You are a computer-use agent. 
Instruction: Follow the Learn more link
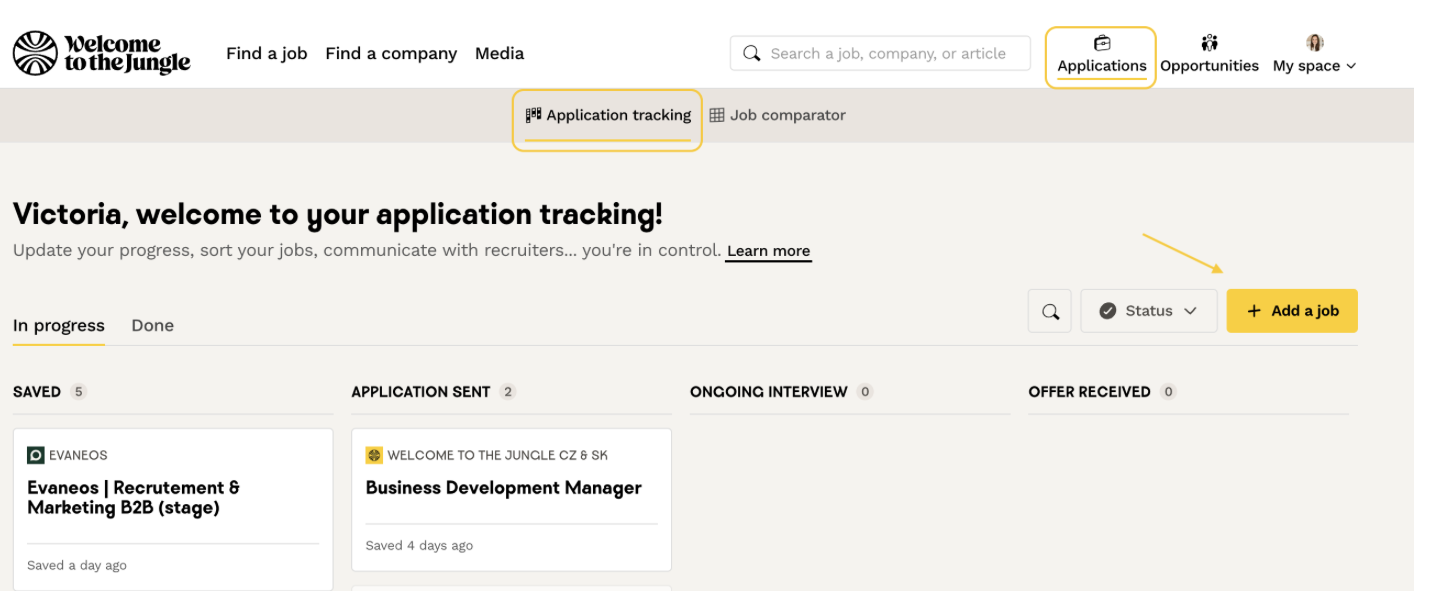point(768,251)
